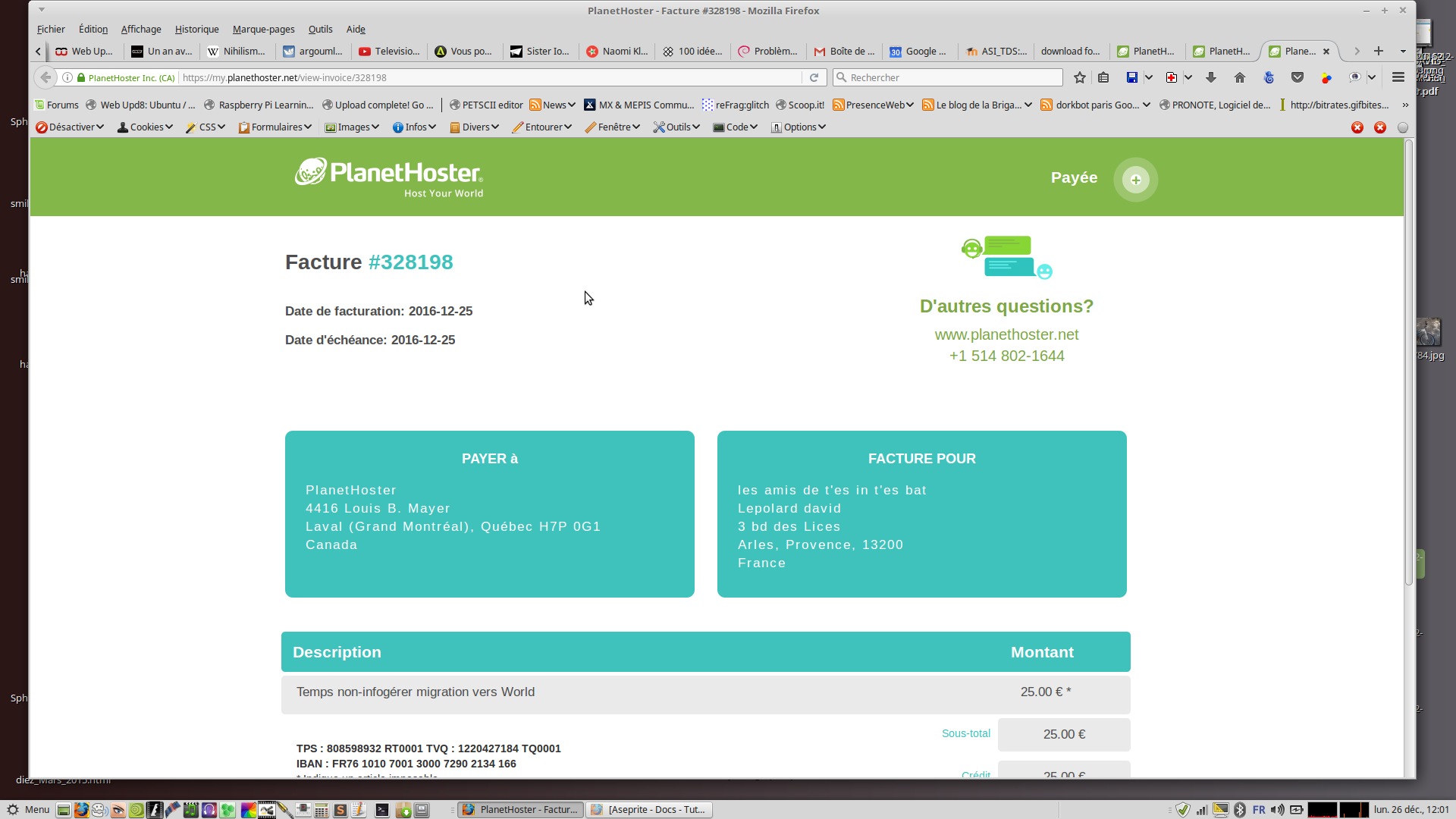This screenshot has height=819, width=1456.
Task: Click the round plus button next to Payée
Action: click(1135, 180)
